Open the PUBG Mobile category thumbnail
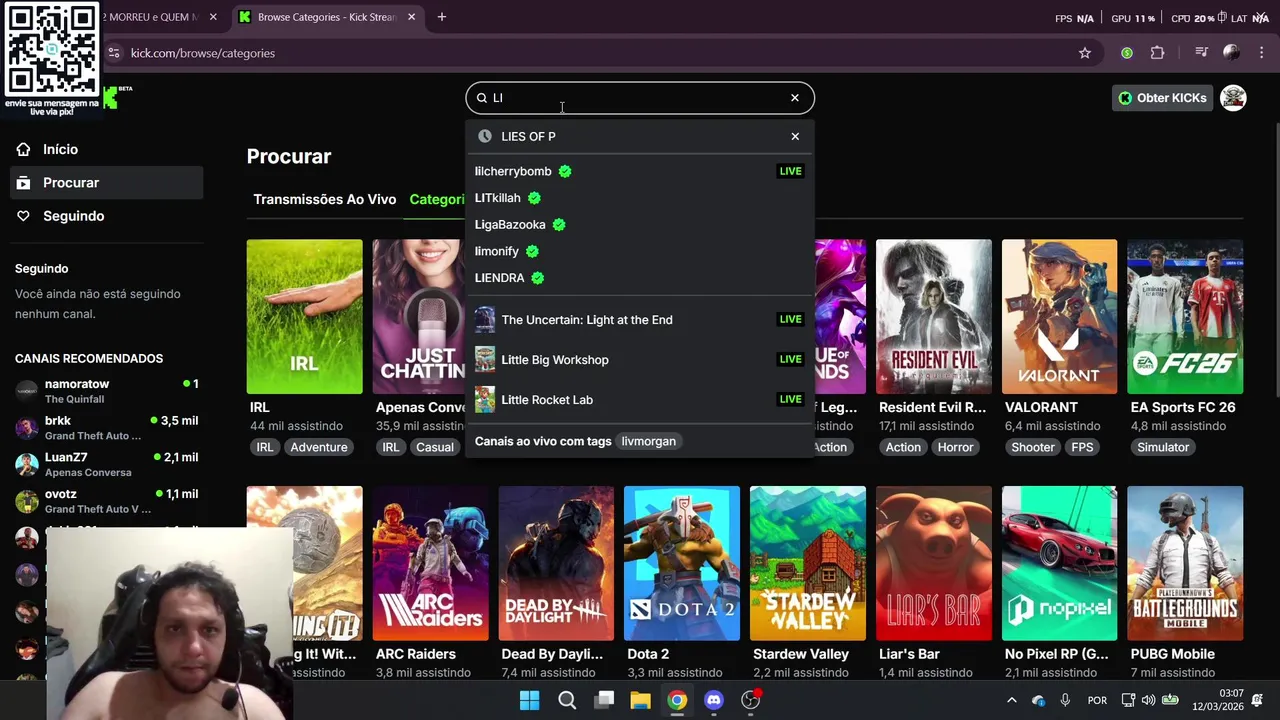The width and height of the screenshot is (1280, 720). 1185,563
